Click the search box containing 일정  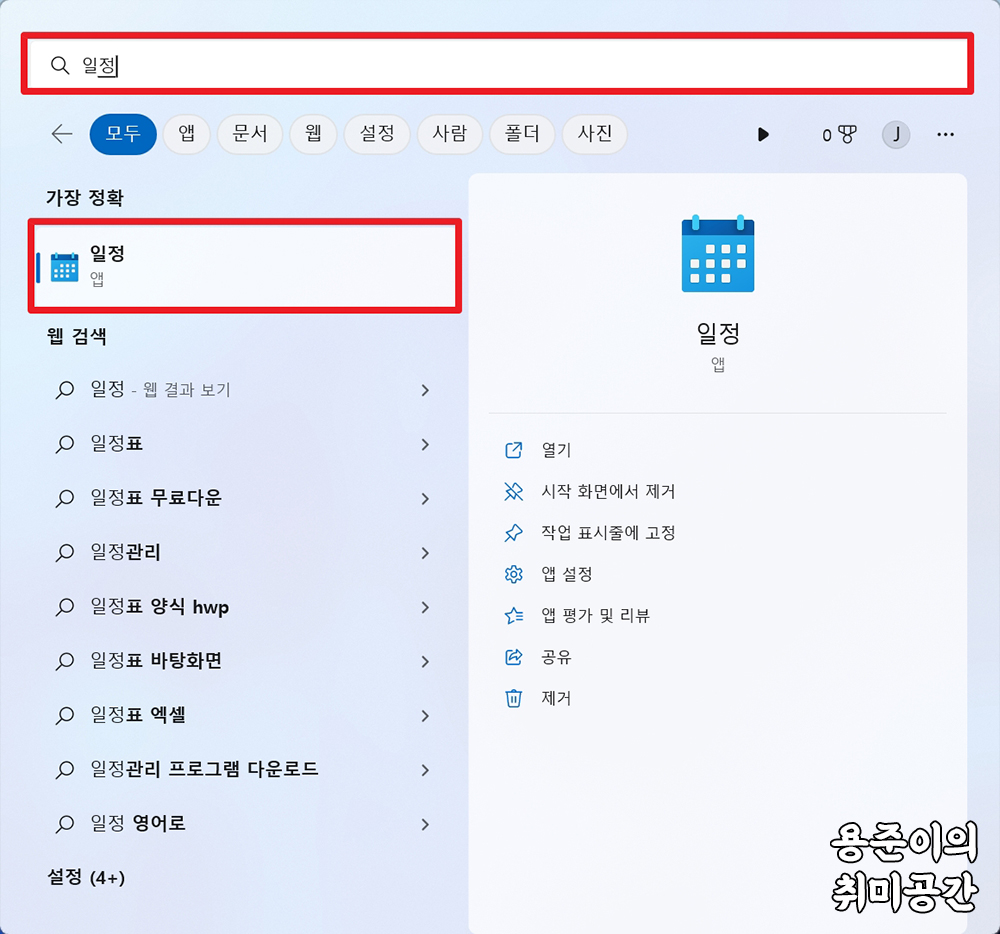[497, 64]
